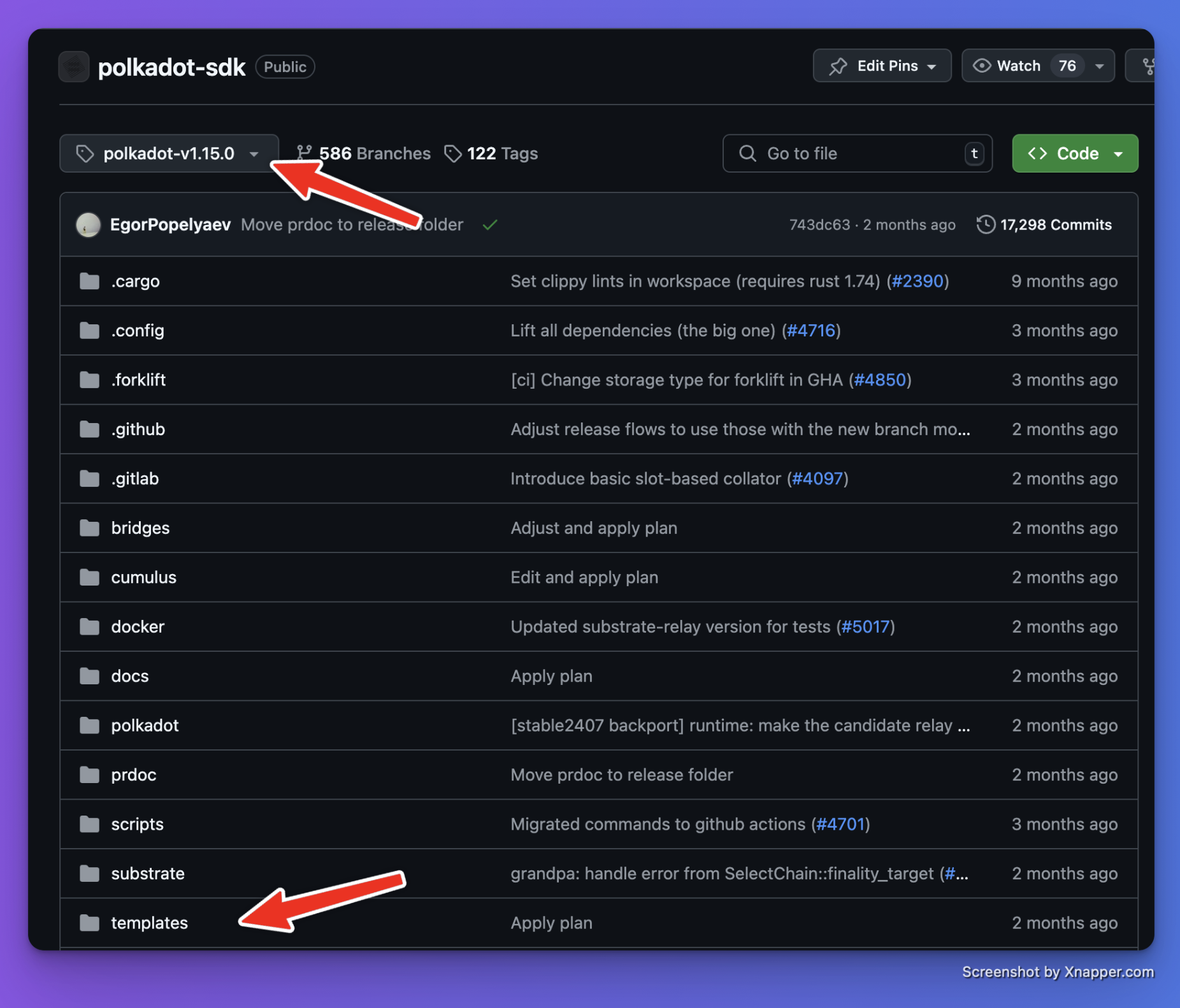The image size is (1180, 1008).
Task: Click the bridges folder icon
Action: [89, 528]
